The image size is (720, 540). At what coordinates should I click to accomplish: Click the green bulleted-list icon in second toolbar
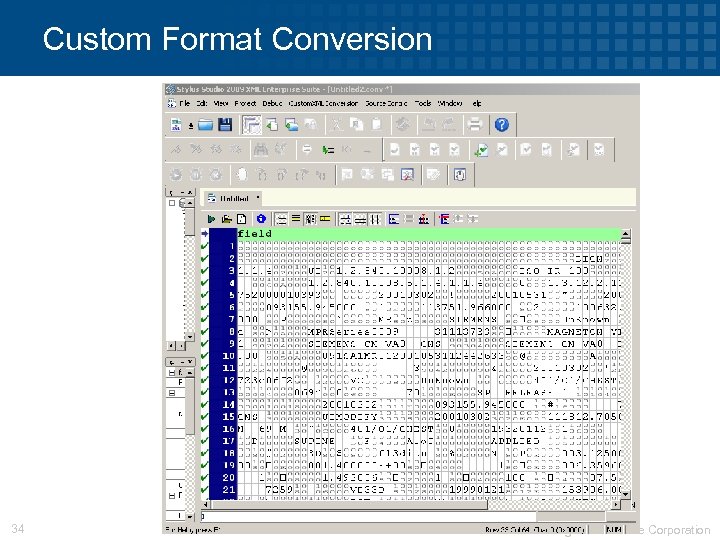pos(328,150)
